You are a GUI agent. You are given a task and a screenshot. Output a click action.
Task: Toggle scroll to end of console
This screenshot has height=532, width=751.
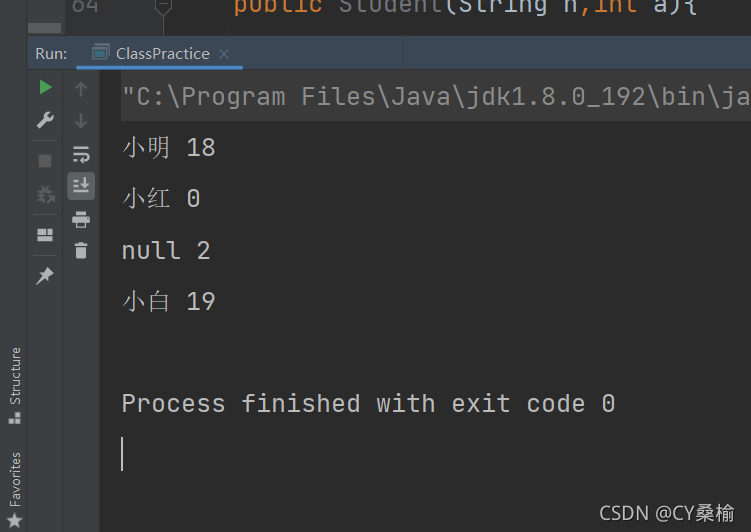(x=81, y=185)
